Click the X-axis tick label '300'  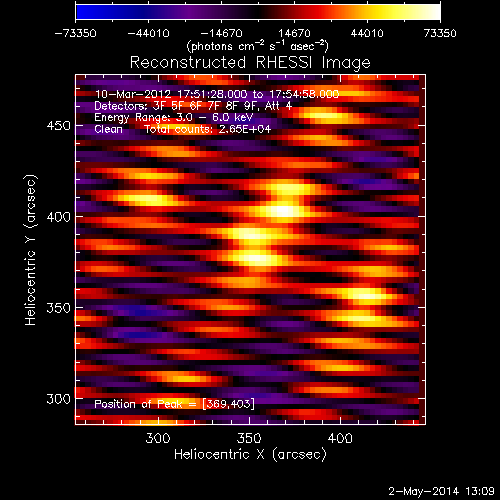tap(158, 438)
